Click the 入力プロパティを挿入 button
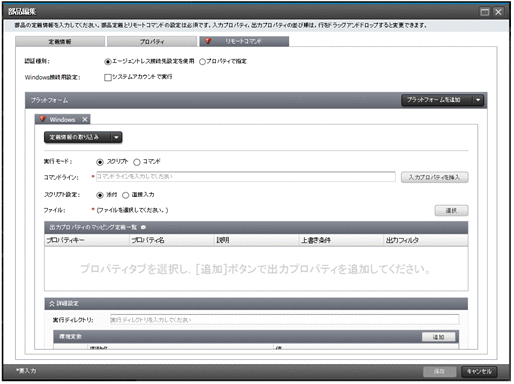This screenshot has height=384, width=514. [434, 177]
